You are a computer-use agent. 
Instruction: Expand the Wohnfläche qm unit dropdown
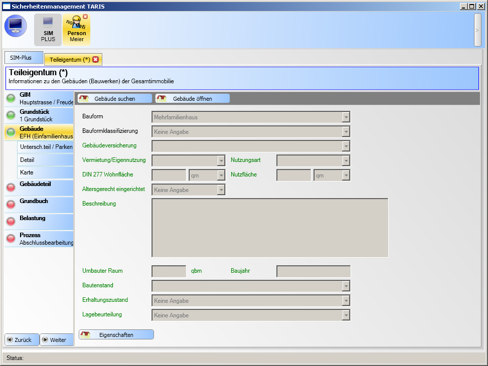[221, 175]
